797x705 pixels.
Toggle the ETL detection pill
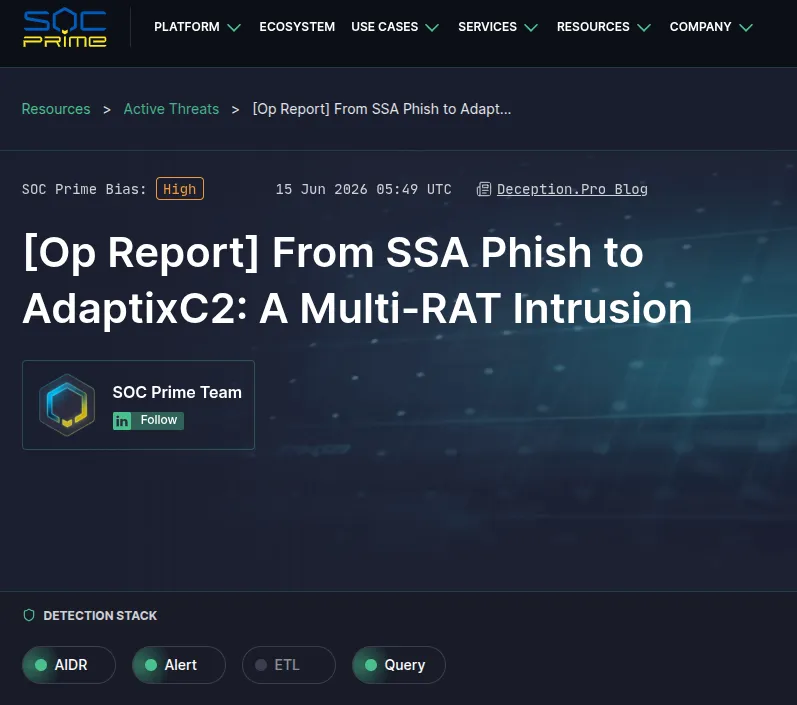[x=289, y=665]
